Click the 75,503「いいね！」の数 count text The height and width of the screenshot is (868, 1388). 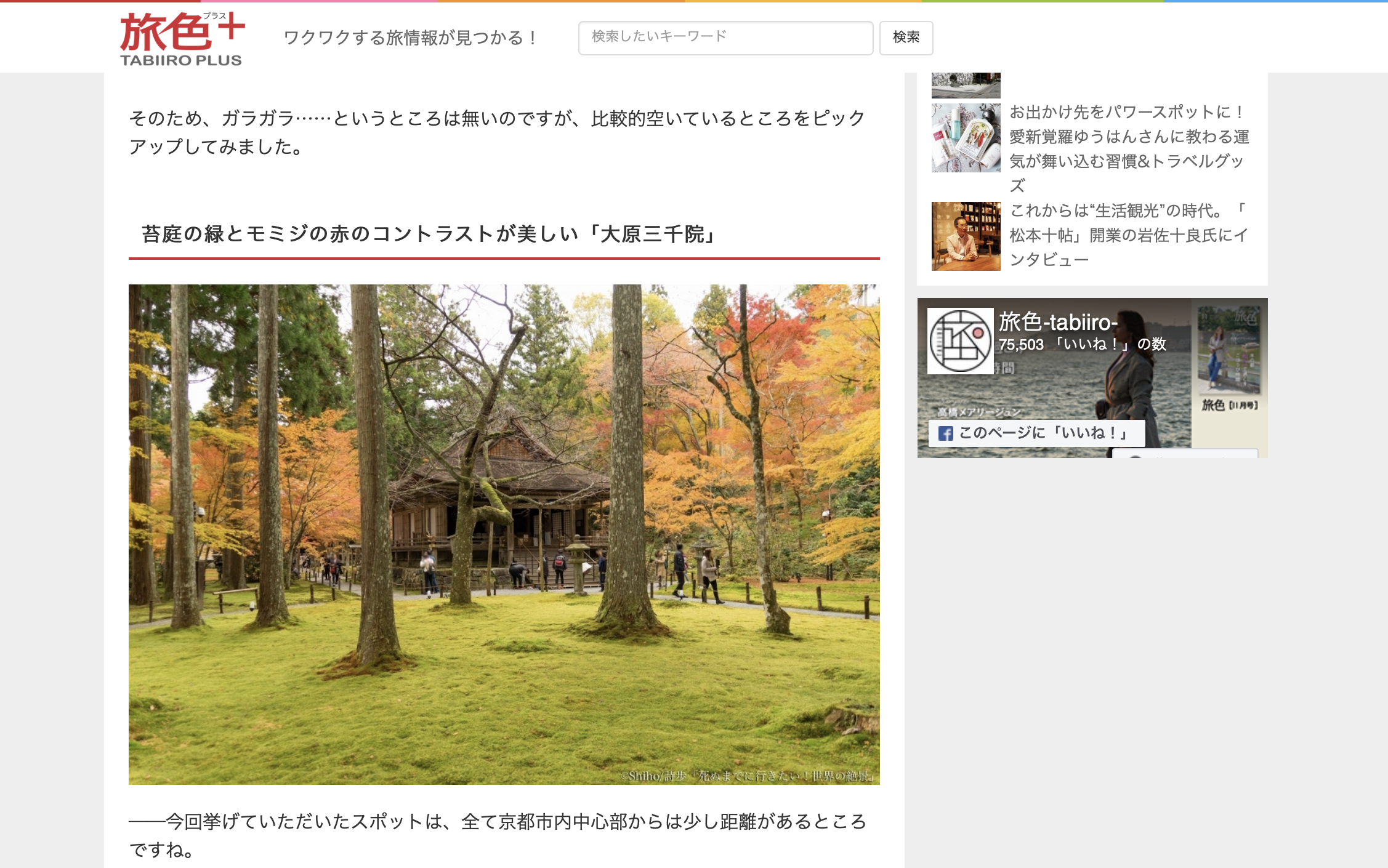pyautogui.click(x=1082, y=345)
